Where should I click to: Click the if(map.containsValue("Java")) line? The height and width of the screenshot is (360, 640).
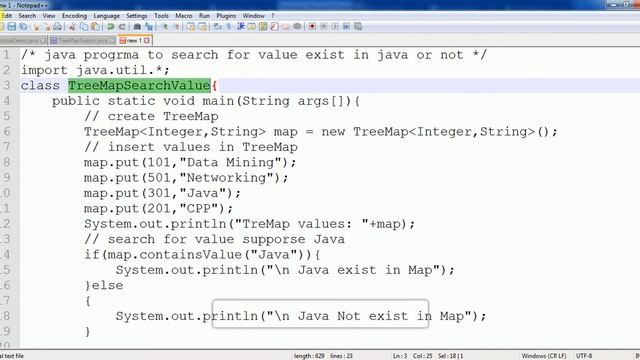[202, 255]
